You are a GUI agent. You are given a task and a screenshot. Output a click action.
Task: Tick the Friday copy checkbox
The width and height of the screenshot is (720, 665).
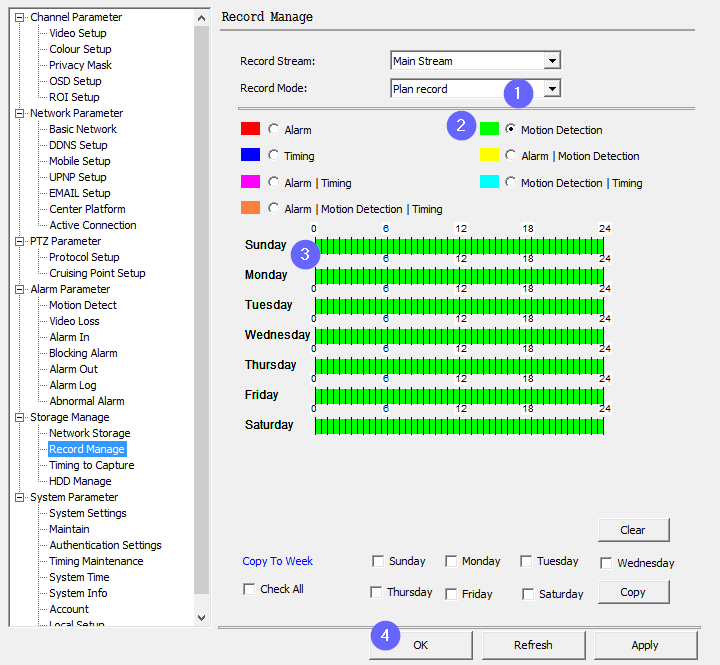(x=451, y=594)
